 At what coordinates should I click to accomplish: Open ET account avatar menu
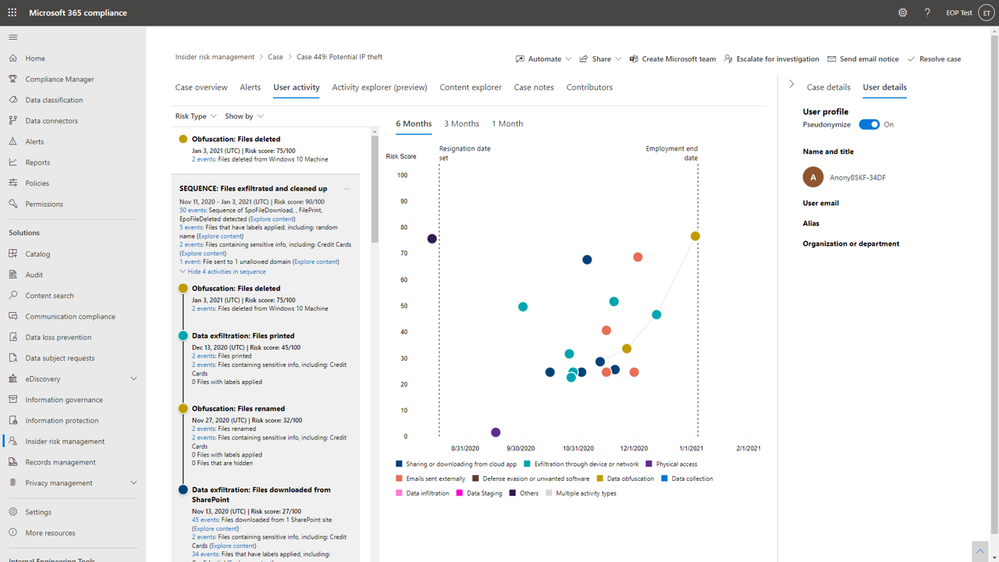coord(986,12)
